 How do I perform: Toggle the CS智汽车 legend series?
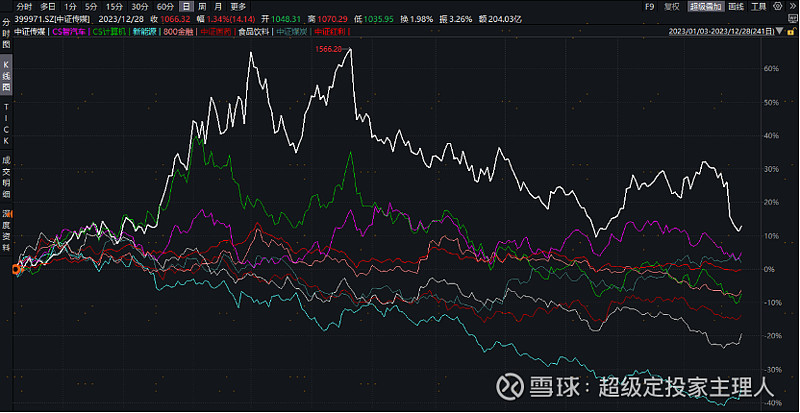pyautogui.click(x=69, y=31)
